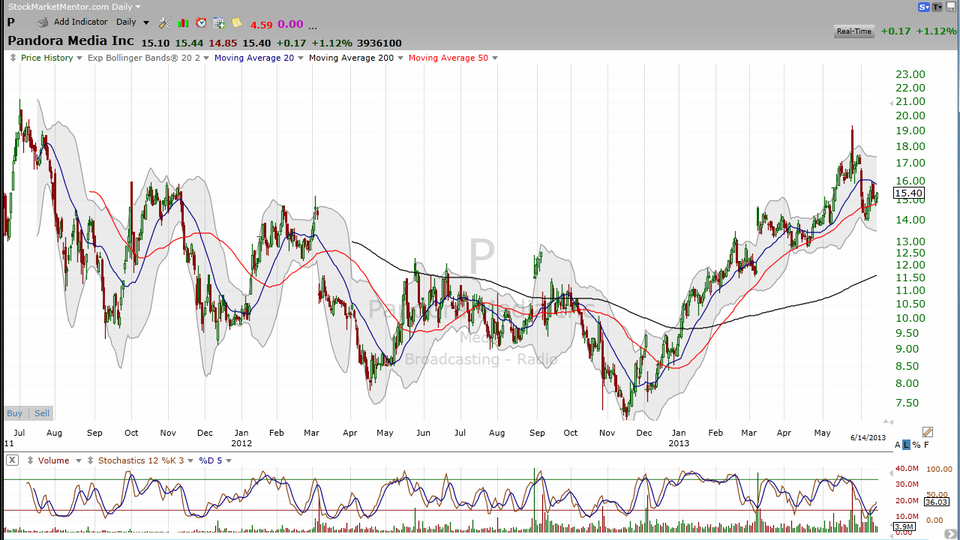
Task: Open the Moving Average 20 dropdown
Action: click(300, 58)
